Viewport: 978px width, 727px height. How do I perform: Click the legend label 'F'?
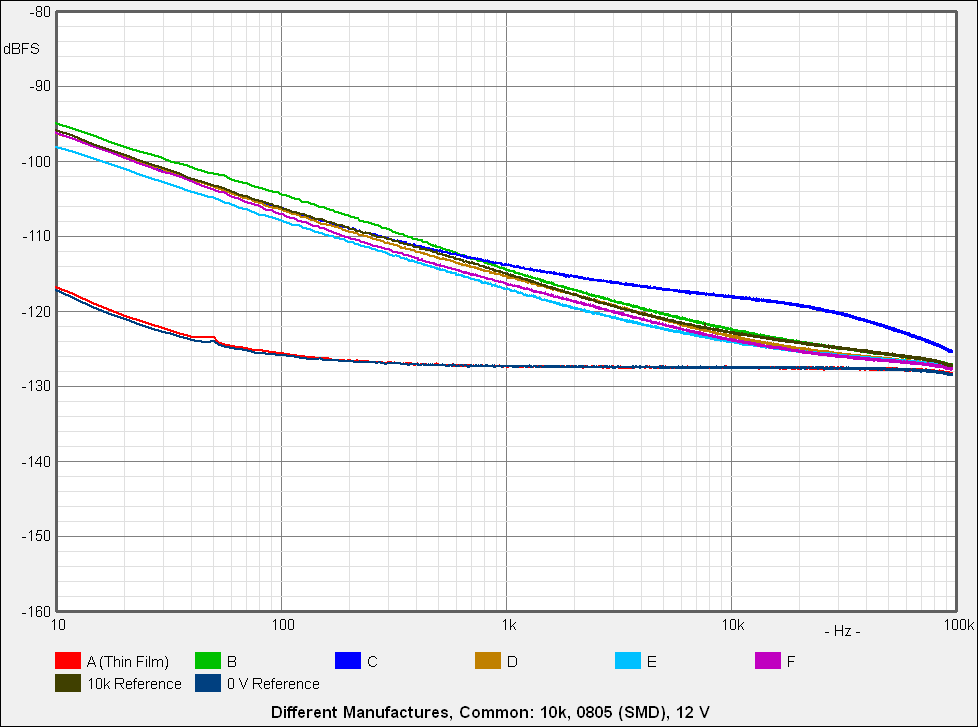pos(791,662)
